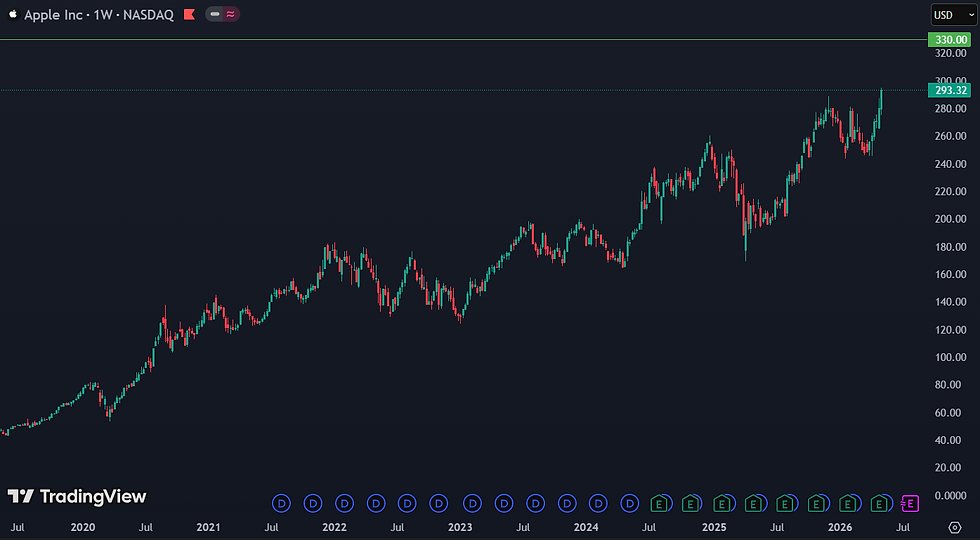Open the earnings marker for August 2025
The width and height of the screenshot is (980, 540).
click(784, 502)
